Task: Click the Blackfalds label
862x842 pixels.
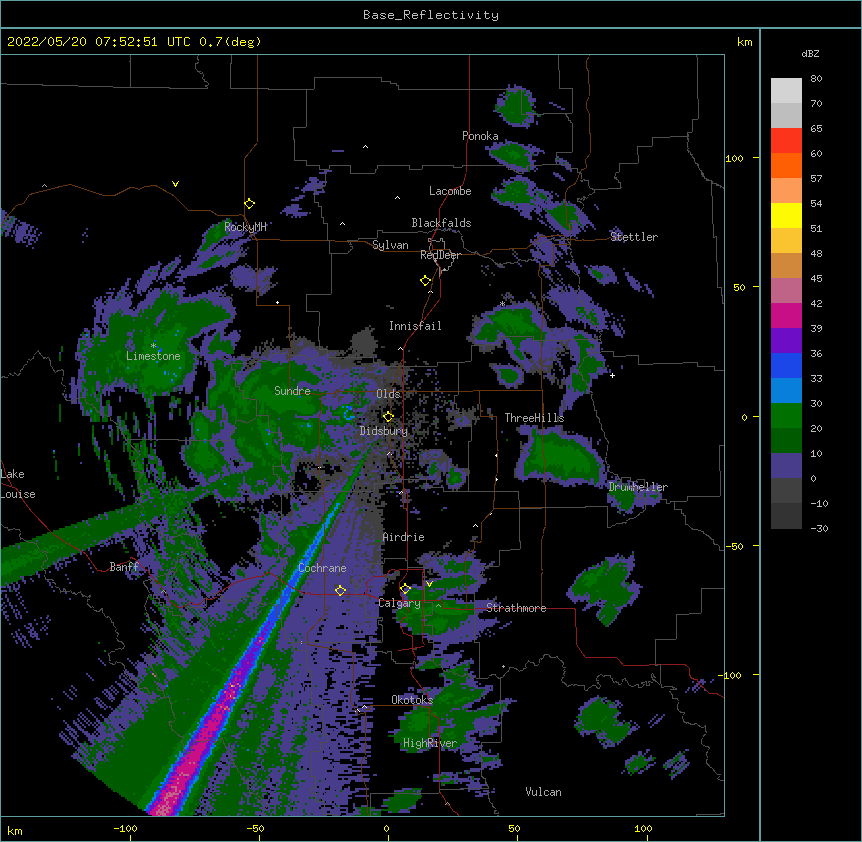Action: tap(441, 223)
